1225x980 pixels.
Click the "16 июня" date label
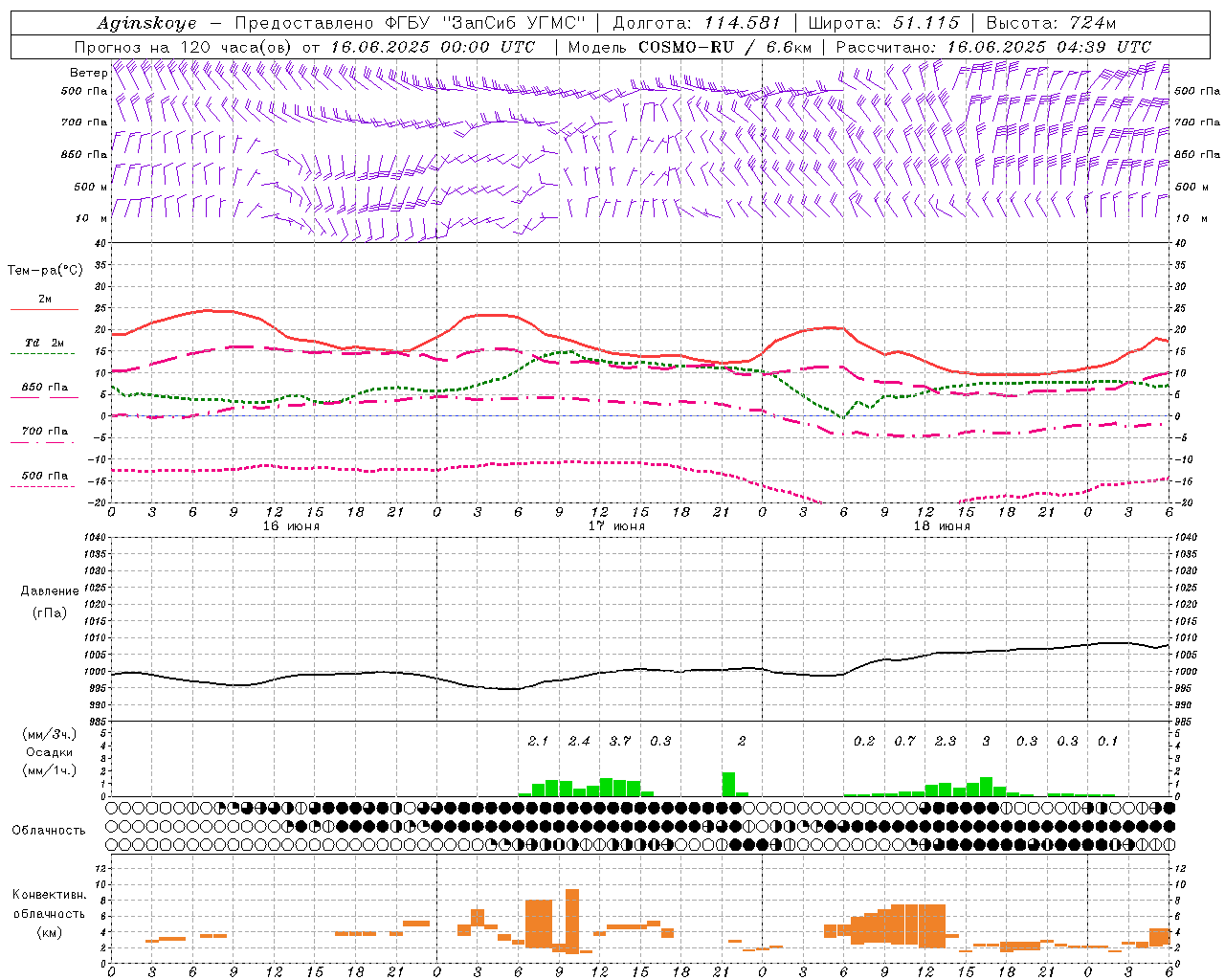[291, 526]
